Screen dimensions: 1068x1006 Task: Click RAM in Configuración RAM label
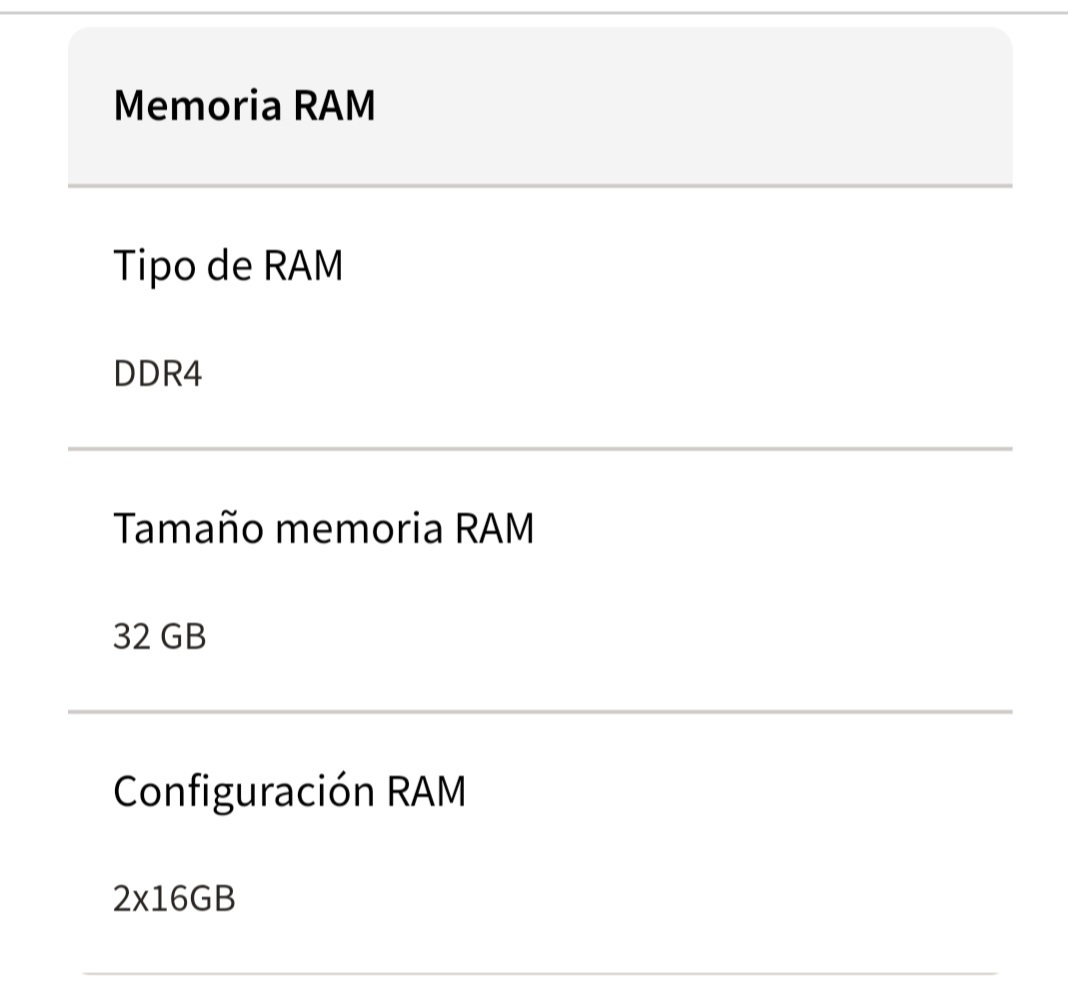pyautogui.click(x=426, y=791)
